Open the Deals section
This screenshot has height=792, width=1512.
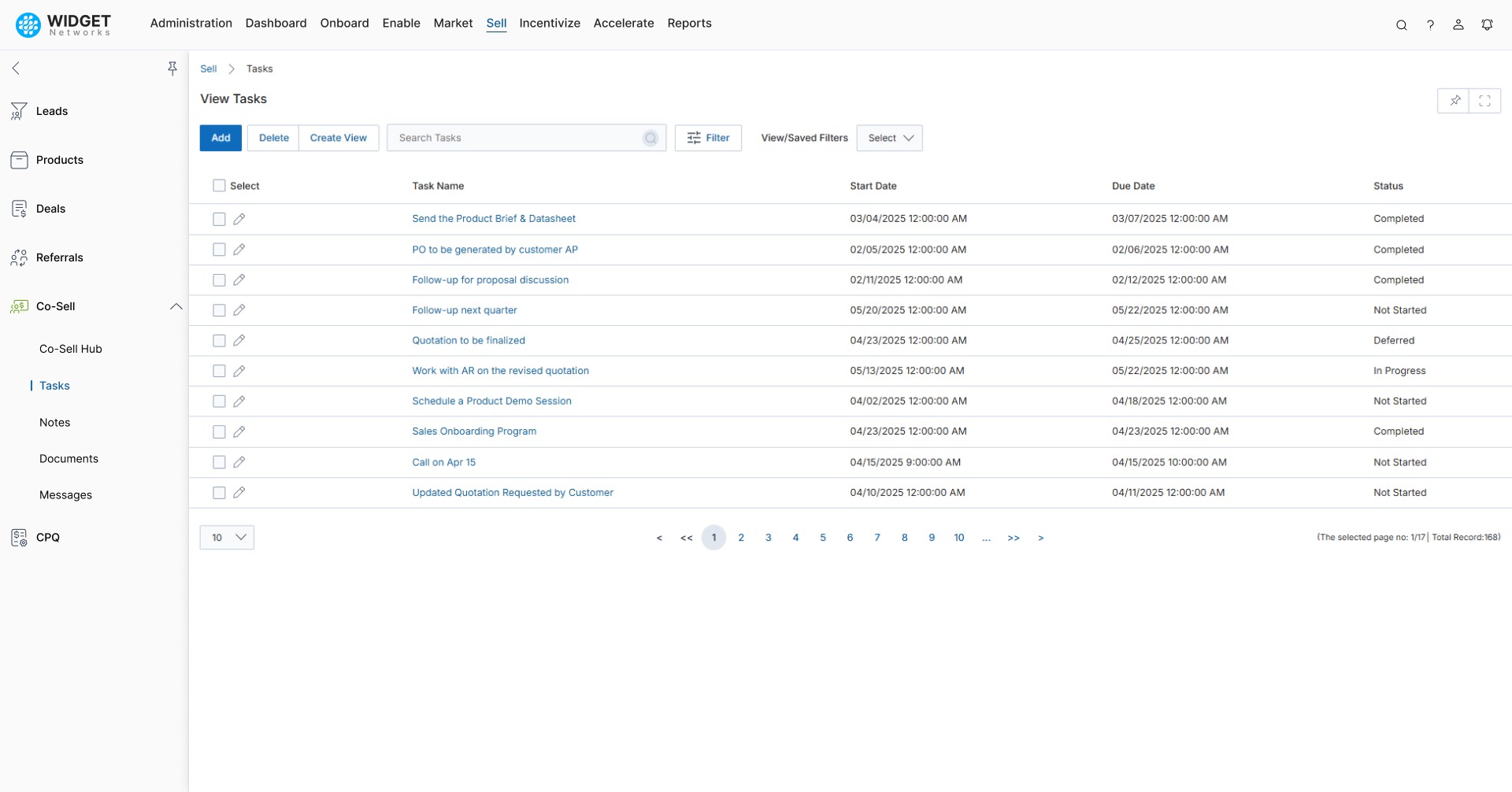19,209
